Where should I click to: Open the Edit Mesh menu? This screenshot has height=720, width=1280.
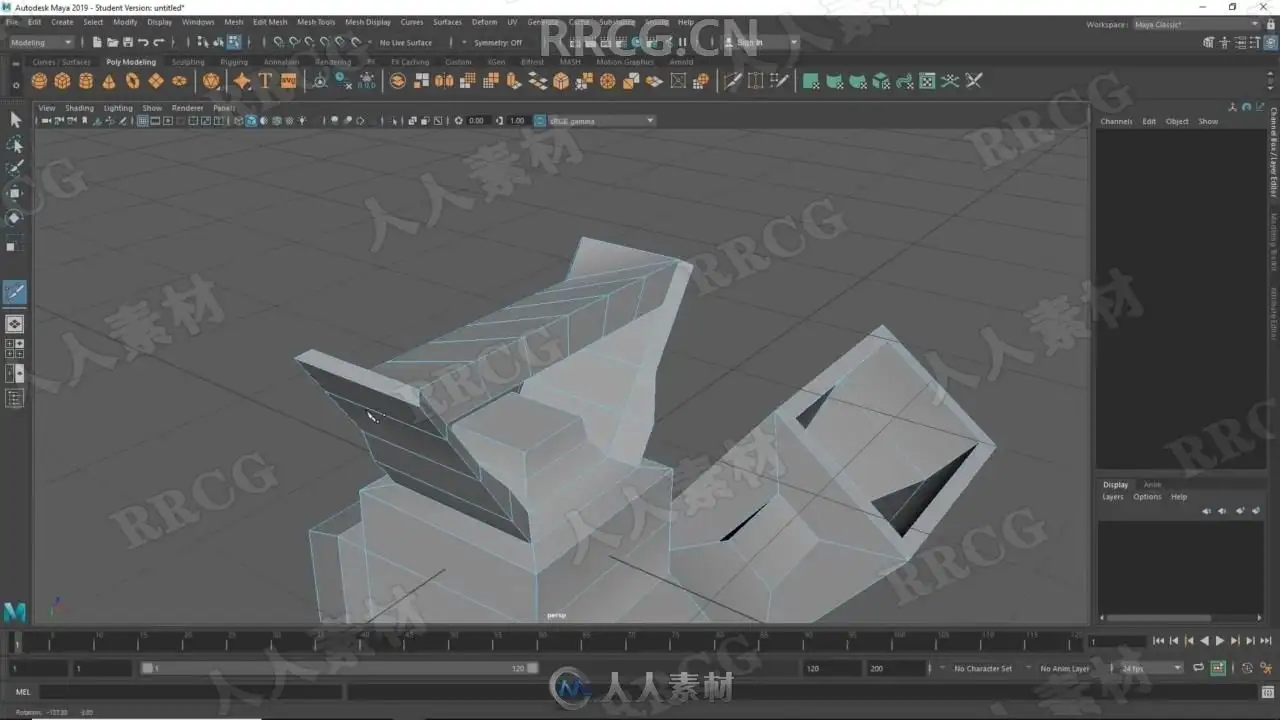270,22
